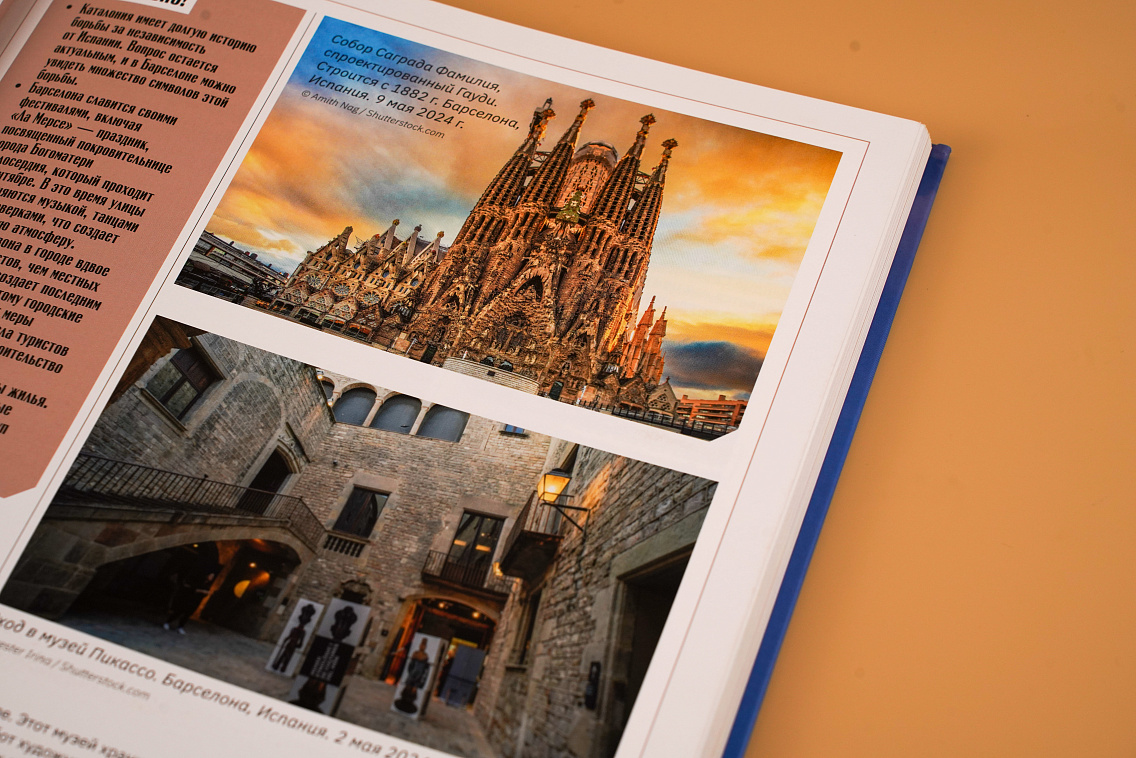
Task: Click the iron staircase railing in courtyard
Action: pos(190,490)
